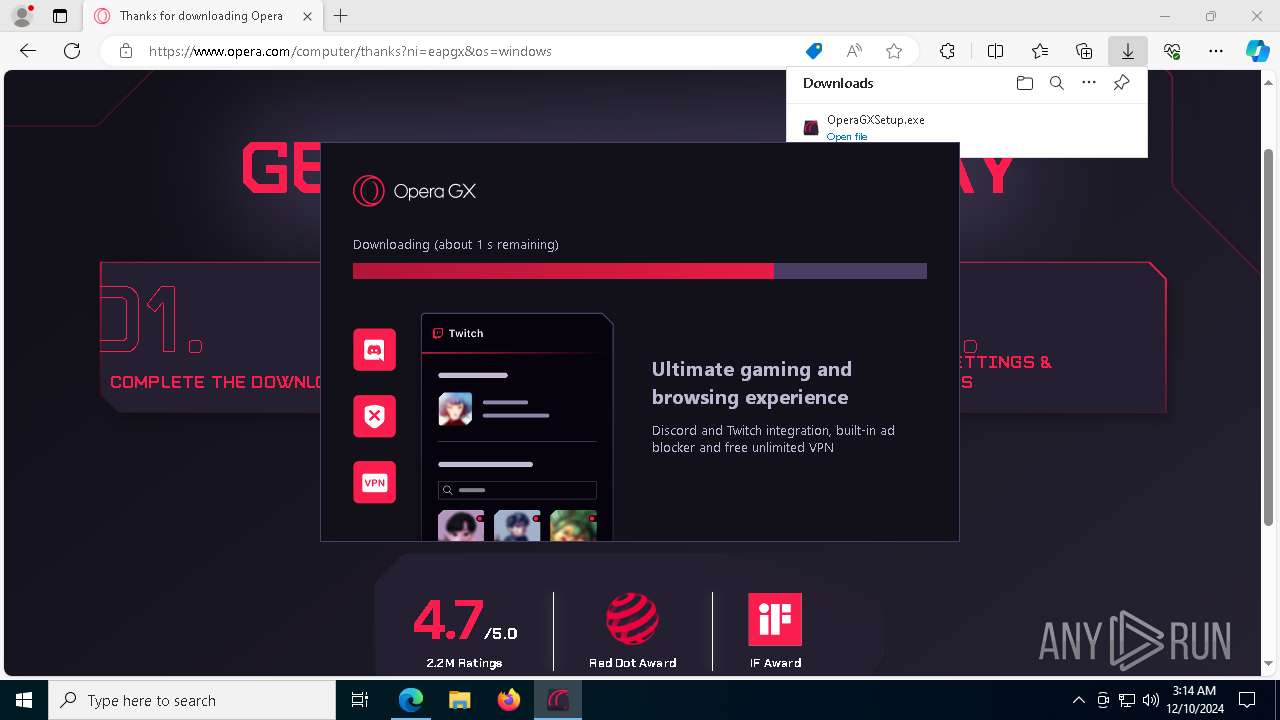1280x720 pixels.
Task: Click the Open file link
Action: tap(847, 137)
